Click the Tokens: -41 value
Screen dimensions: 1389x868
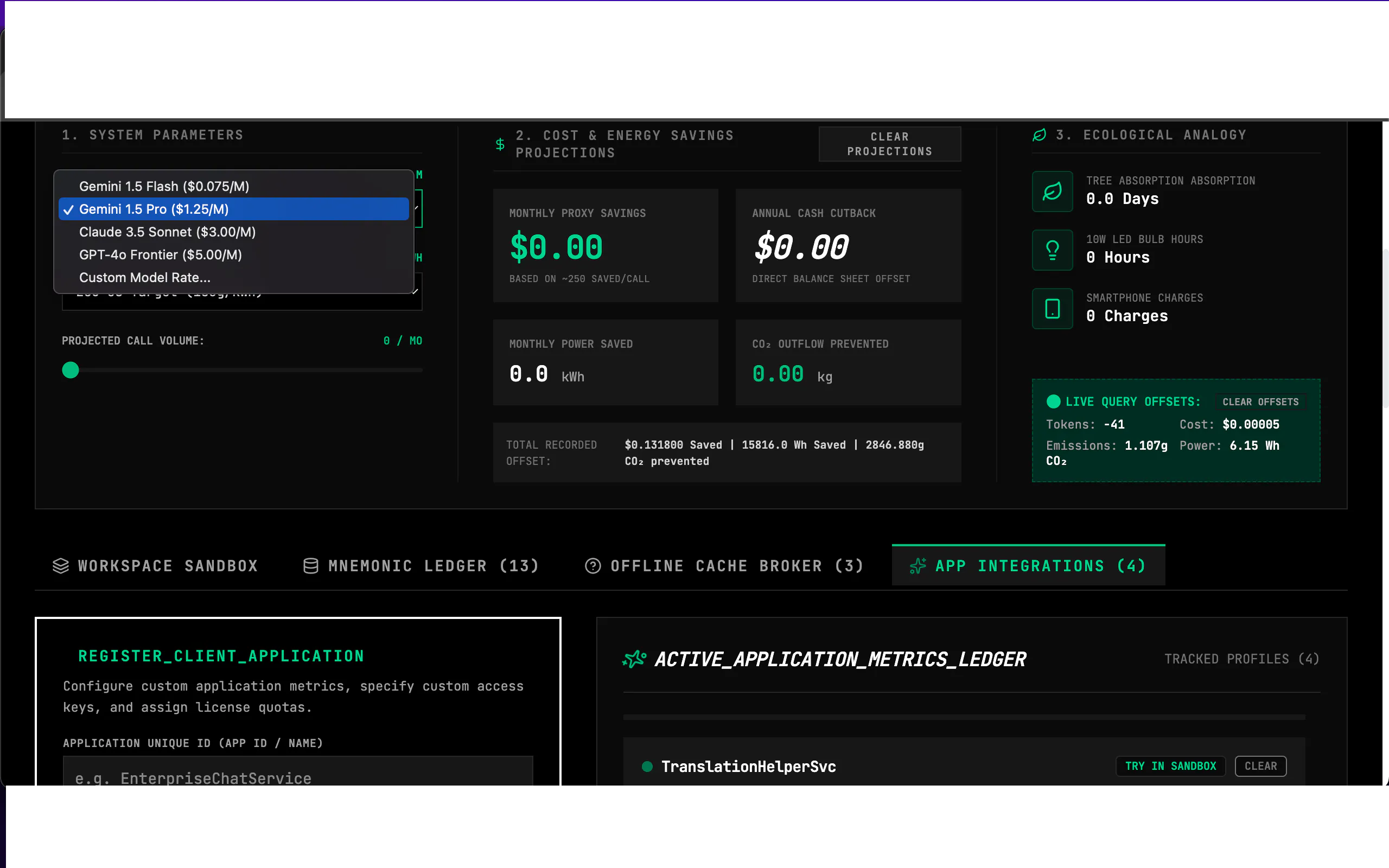(x=1085, y=425)
